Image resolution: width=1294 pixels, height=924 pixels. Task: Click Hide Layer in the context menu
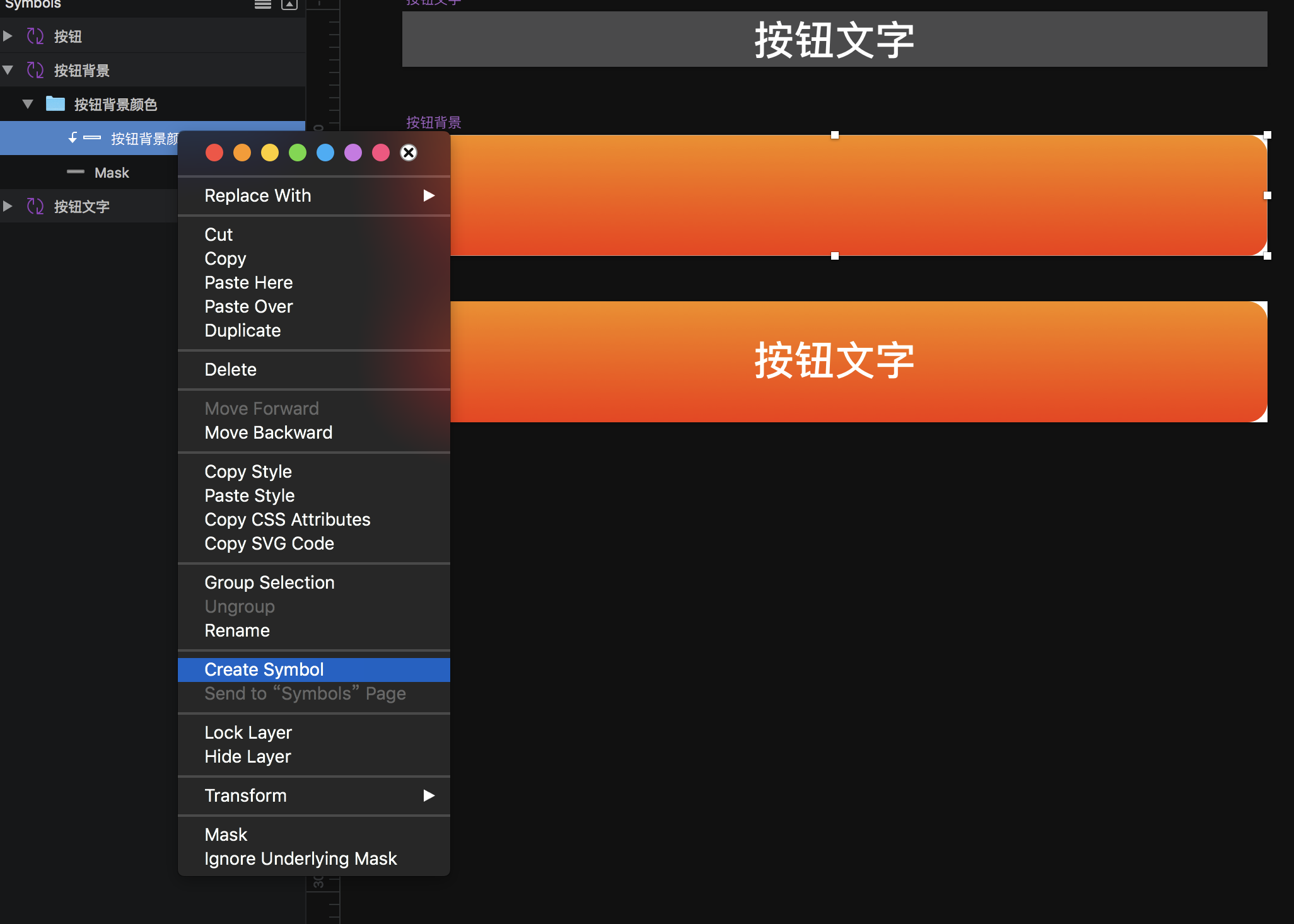click(248, 756)
